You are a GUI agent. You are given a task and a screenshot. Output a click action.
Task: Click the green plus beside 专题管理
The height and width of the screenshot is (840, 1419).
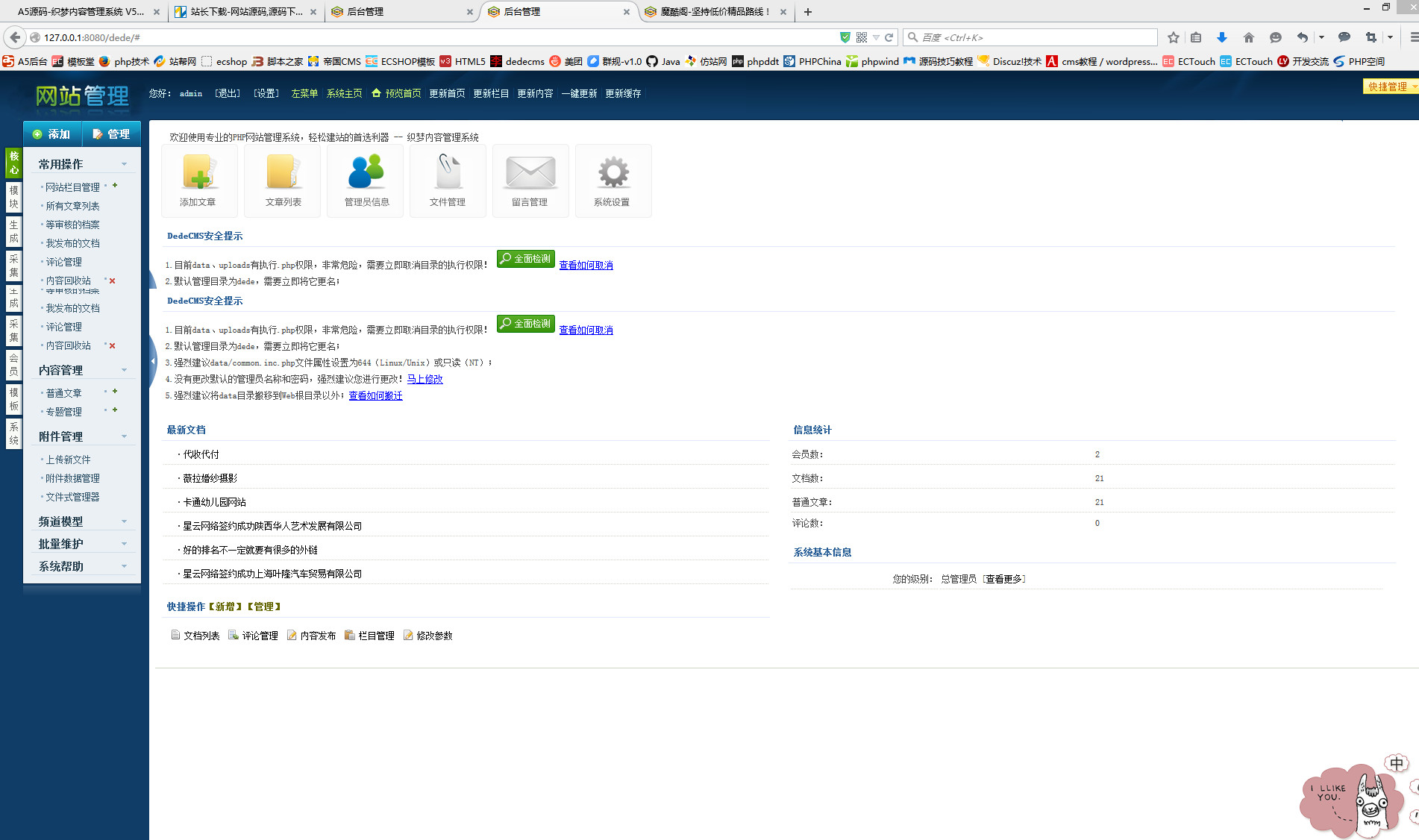115,410
